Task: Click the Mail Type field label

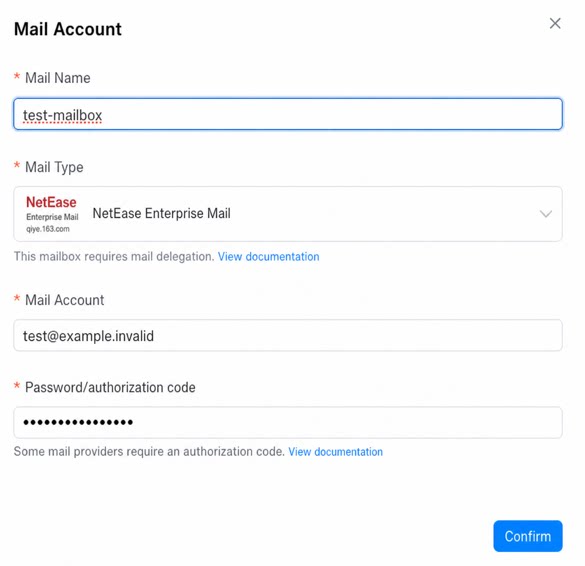Action: tap(54, 167)
